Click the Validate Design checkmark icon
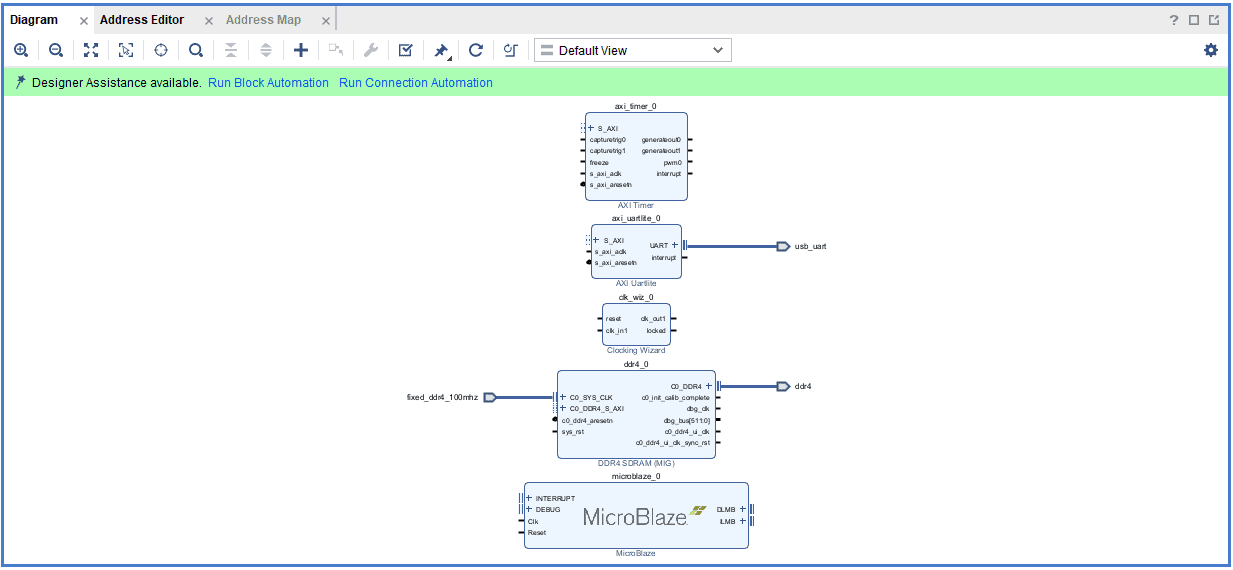This screenshot has width=1233, height=570. [x=405, y=50]
